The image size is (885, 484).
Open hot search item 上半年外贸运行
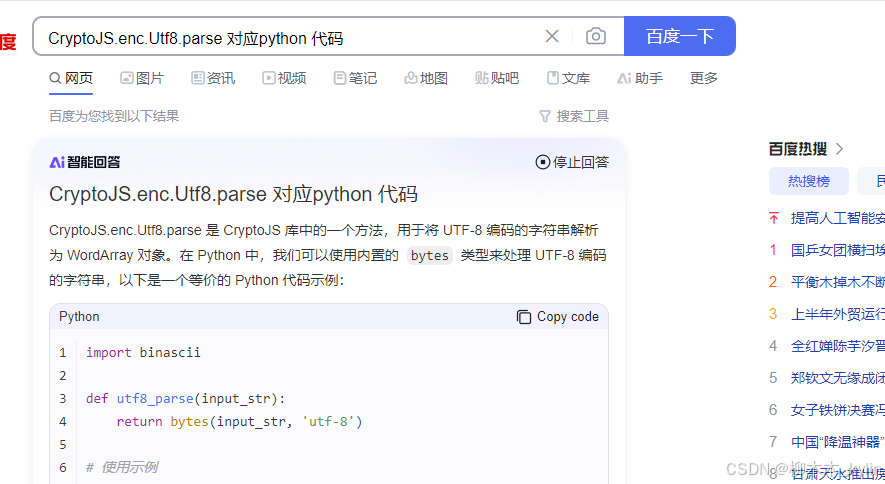pos(838,314)
